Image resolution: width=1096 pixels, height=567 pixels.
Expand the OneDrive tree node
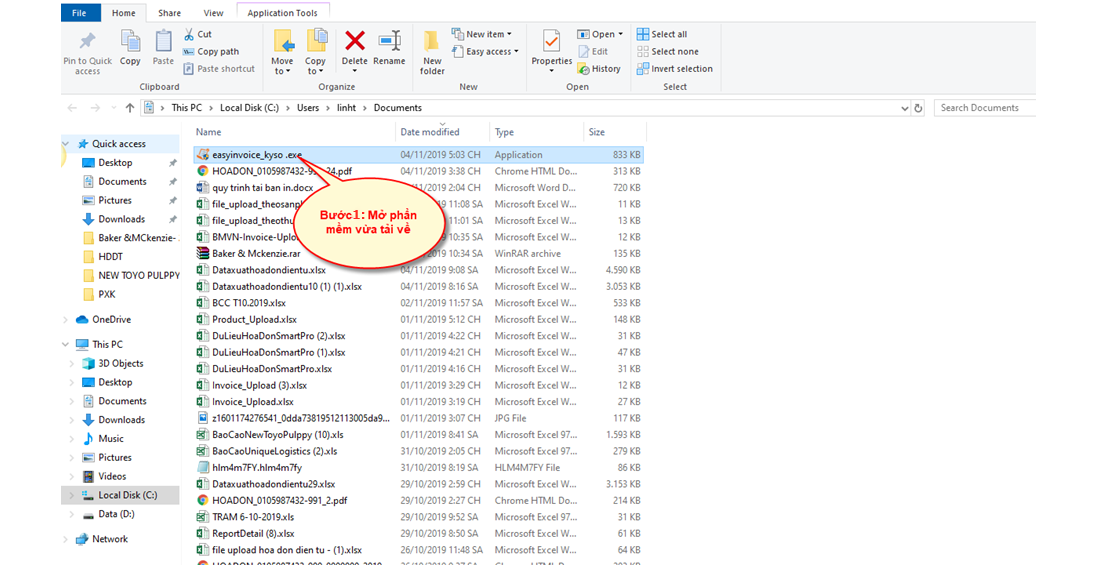68,320
